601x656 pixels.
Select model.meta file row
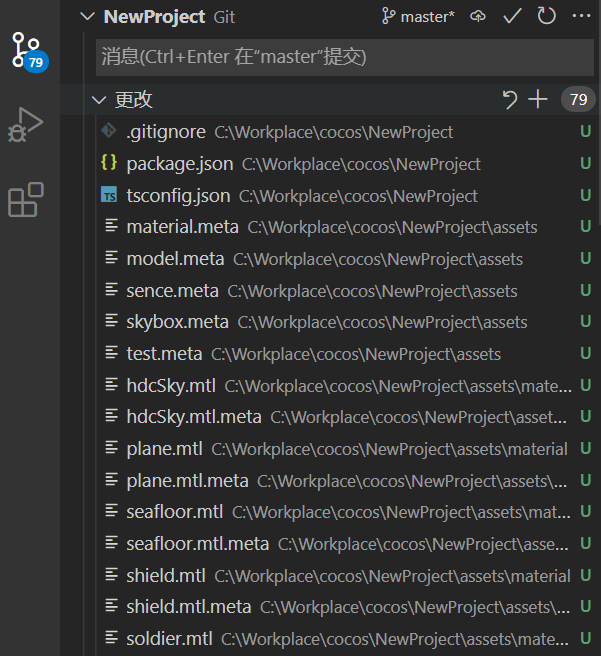[x=347, y=259]
